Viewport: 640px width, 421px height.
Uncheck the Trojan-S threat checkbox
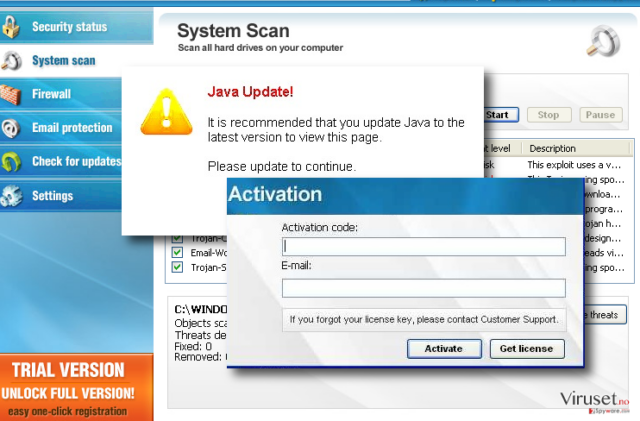click(x=177, y=267)
